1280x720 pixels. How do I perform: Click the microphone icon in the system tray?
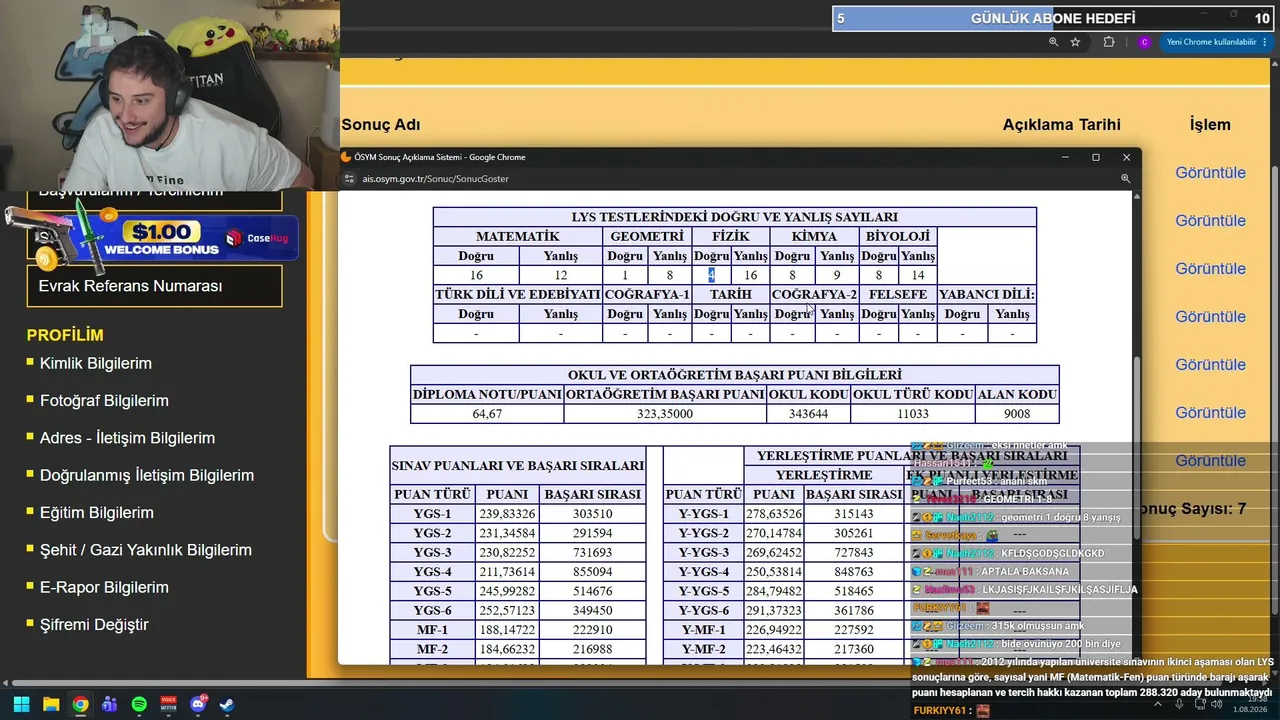[1180, 704]
